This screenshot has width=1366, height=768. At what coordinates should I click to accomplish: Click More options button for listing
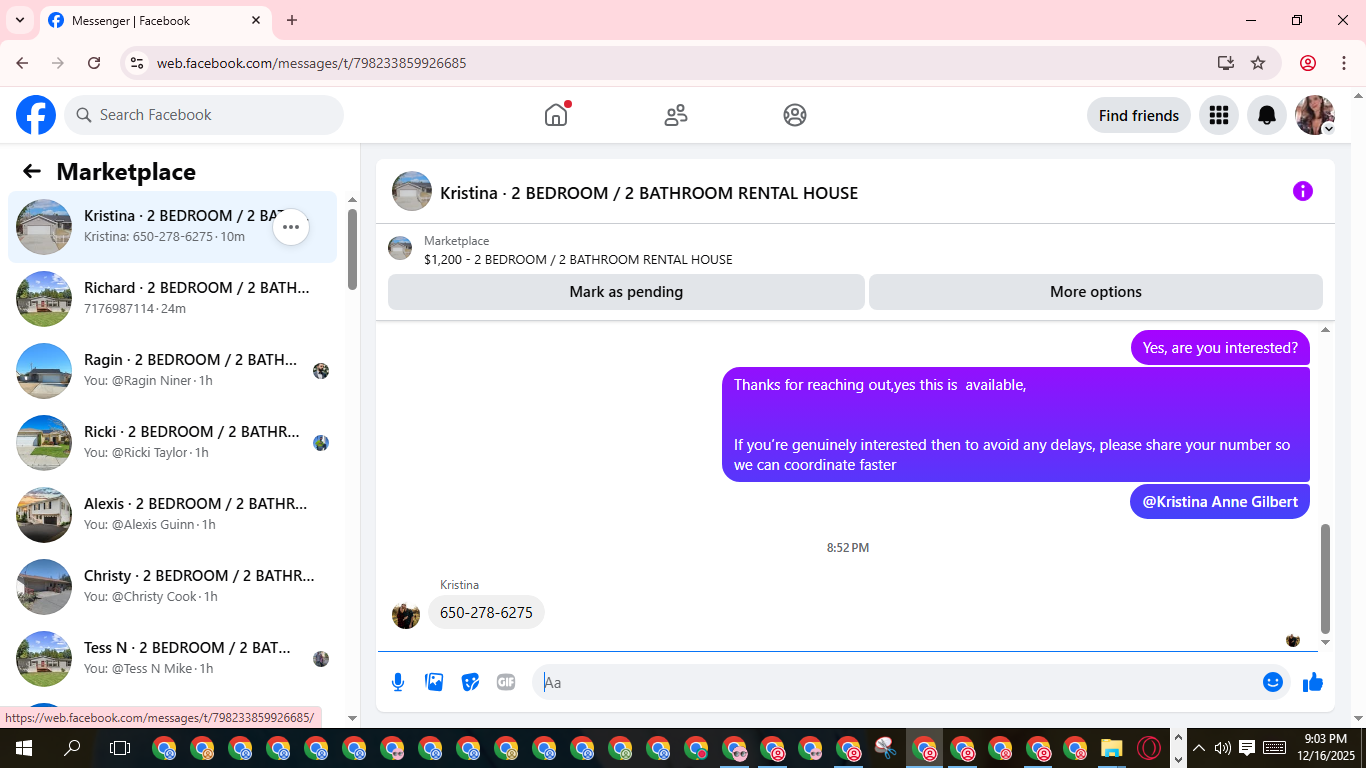click(x=1096, y=292)
